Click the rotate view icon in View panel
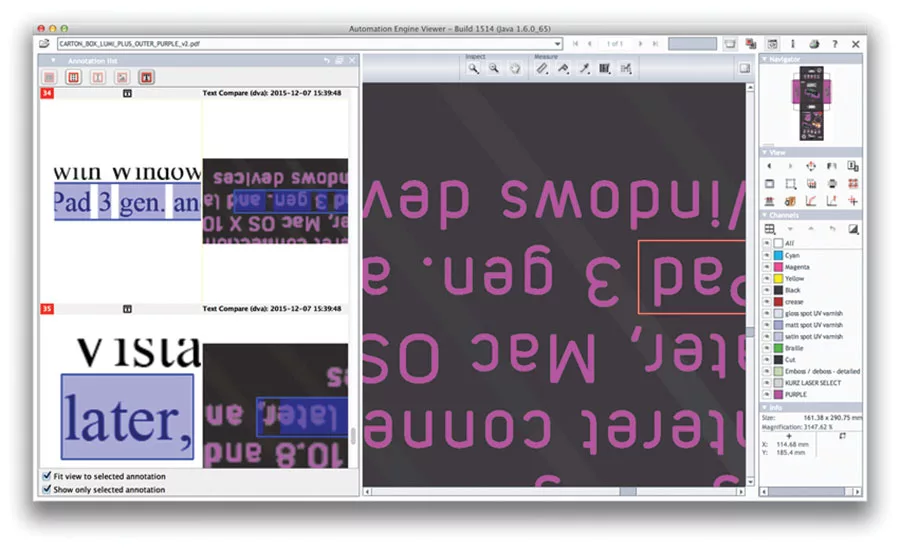 (810, 166)
